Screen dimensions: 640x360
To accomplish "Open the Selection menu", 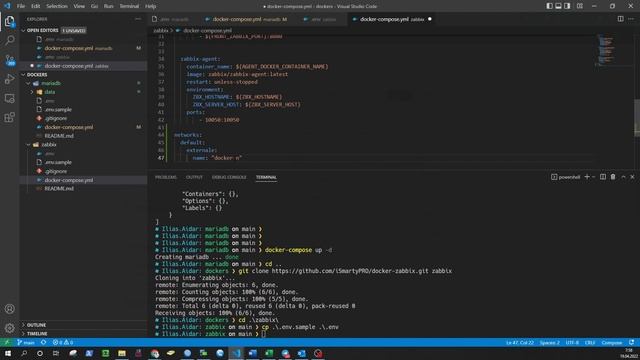I will coord(57,6).
